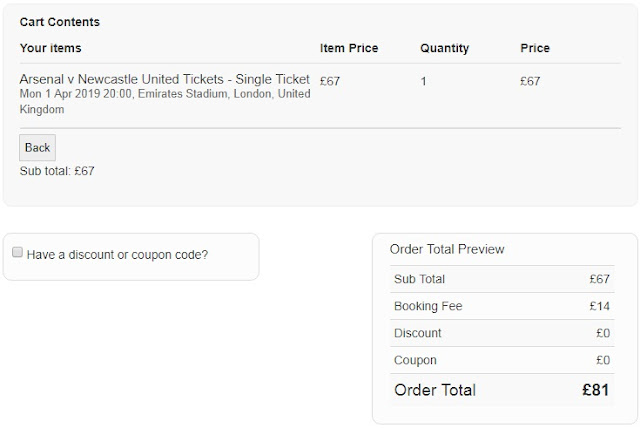This screenshot has height=428, width=640.
Task: Click the Order Total Preview heading
Action: pyautogui.click(x=447, y=249)
